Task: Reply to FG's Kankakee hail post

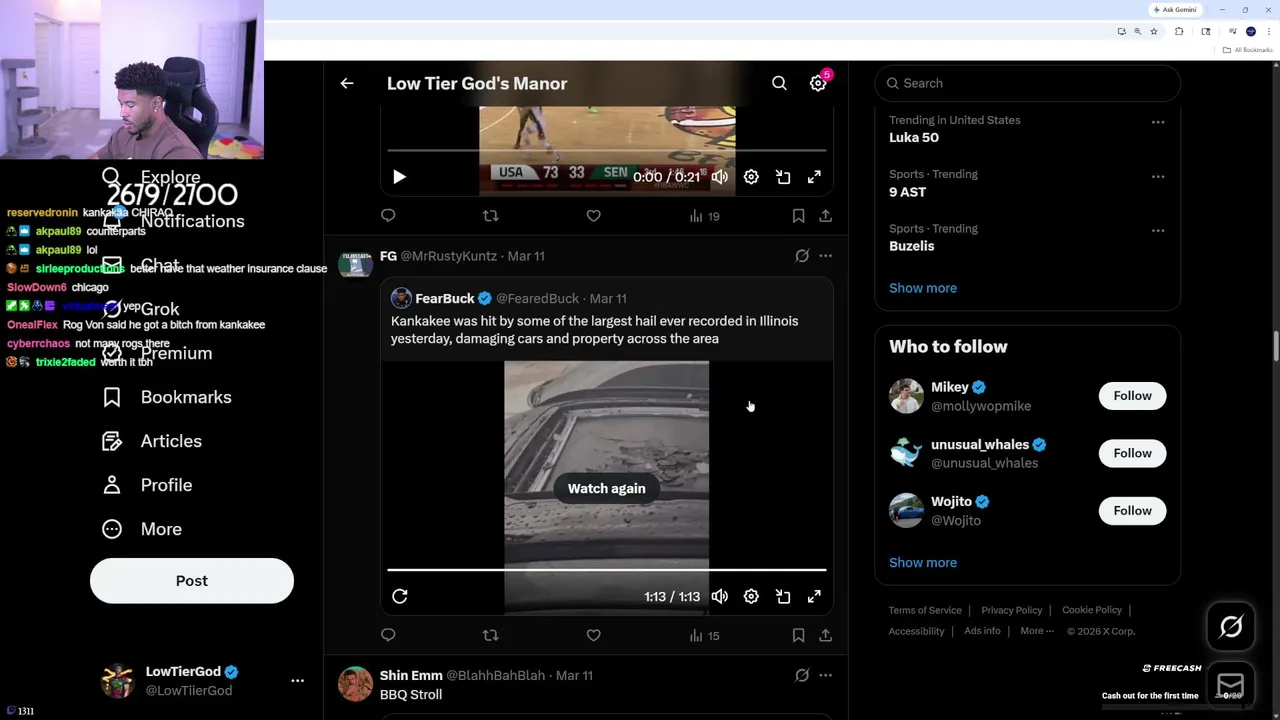Action: tap(388, 635)
